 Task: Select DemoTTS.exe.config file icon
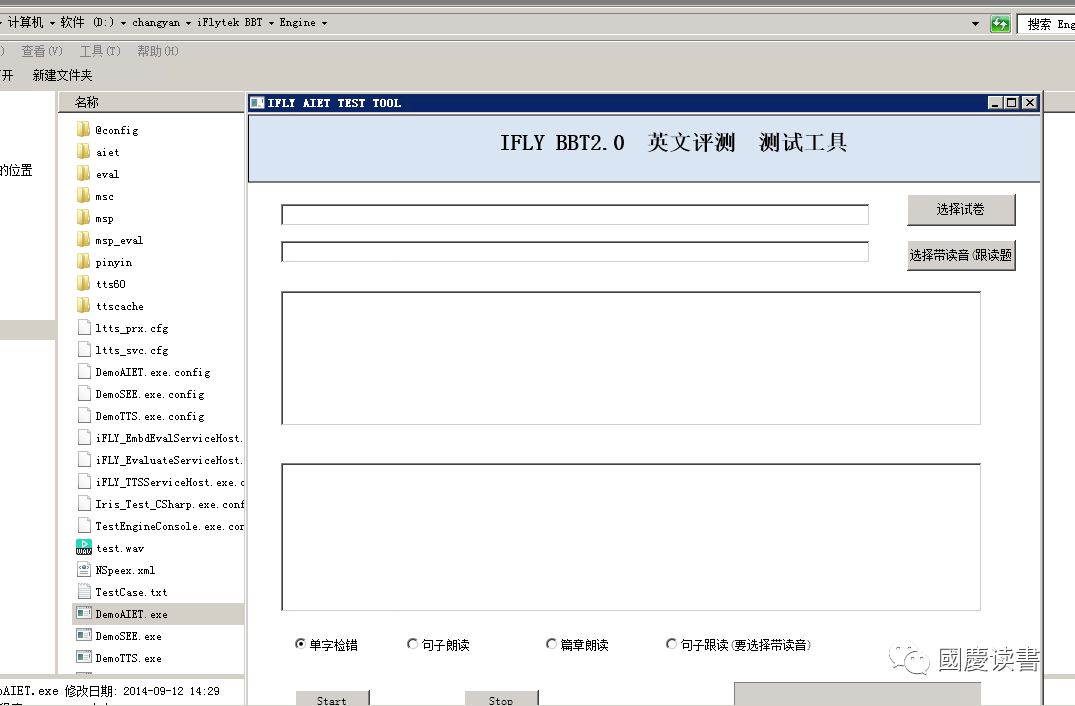point(84,415)
